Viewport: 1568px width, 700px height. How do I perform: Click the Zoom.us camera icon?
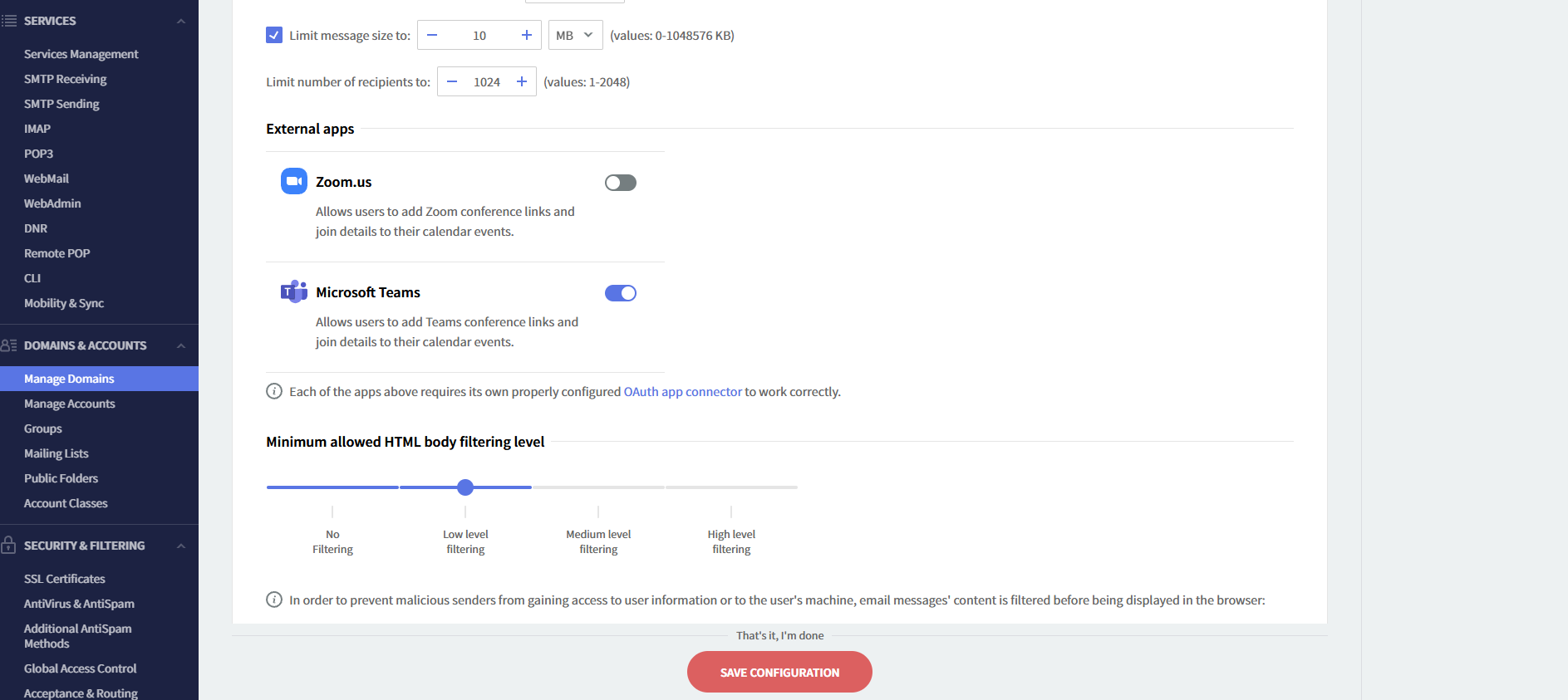293,181
